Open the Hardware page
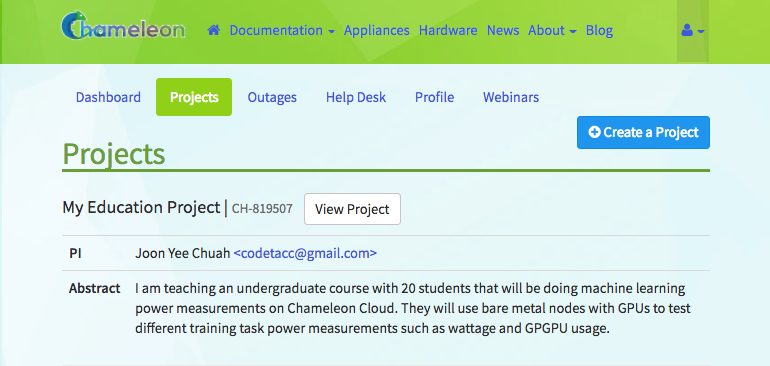The image size is (770, 366). point(448,30)
